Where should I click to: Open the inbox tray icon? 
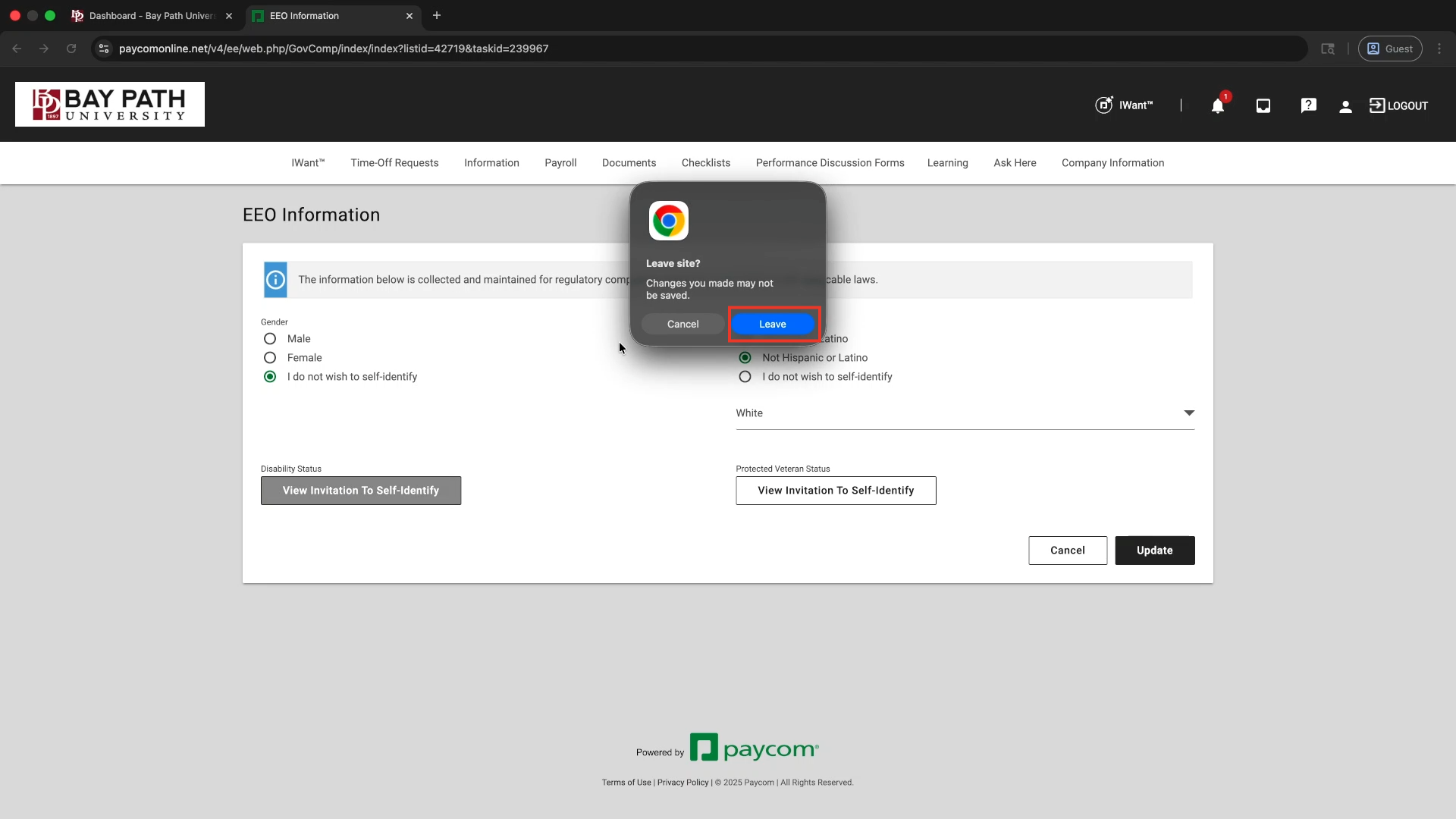click(x=1263, y=106)
